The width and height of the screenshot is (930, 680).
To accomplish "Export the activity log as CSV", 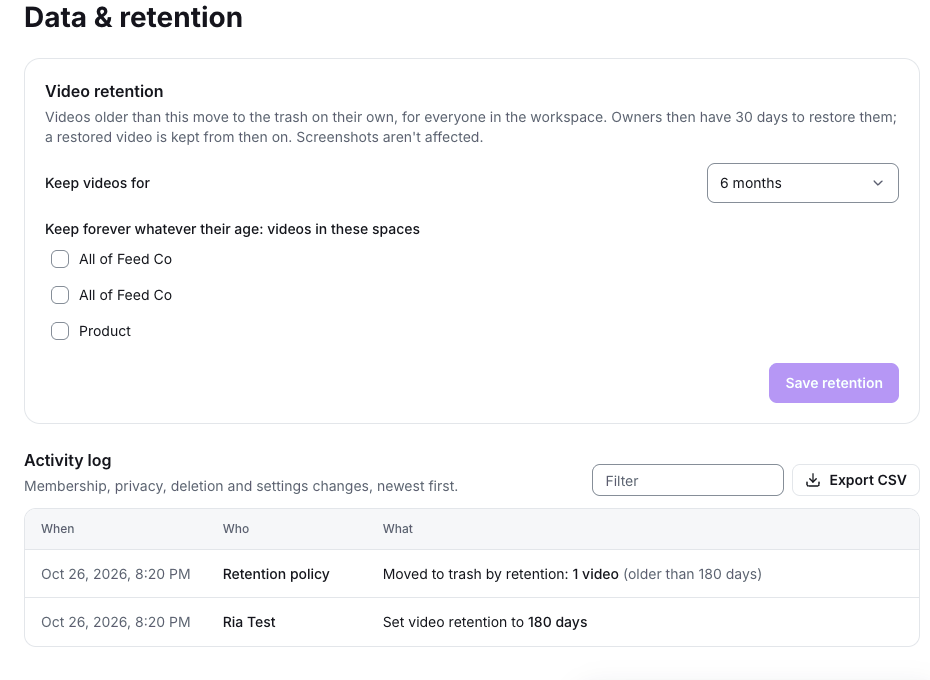I will point(855,480).
